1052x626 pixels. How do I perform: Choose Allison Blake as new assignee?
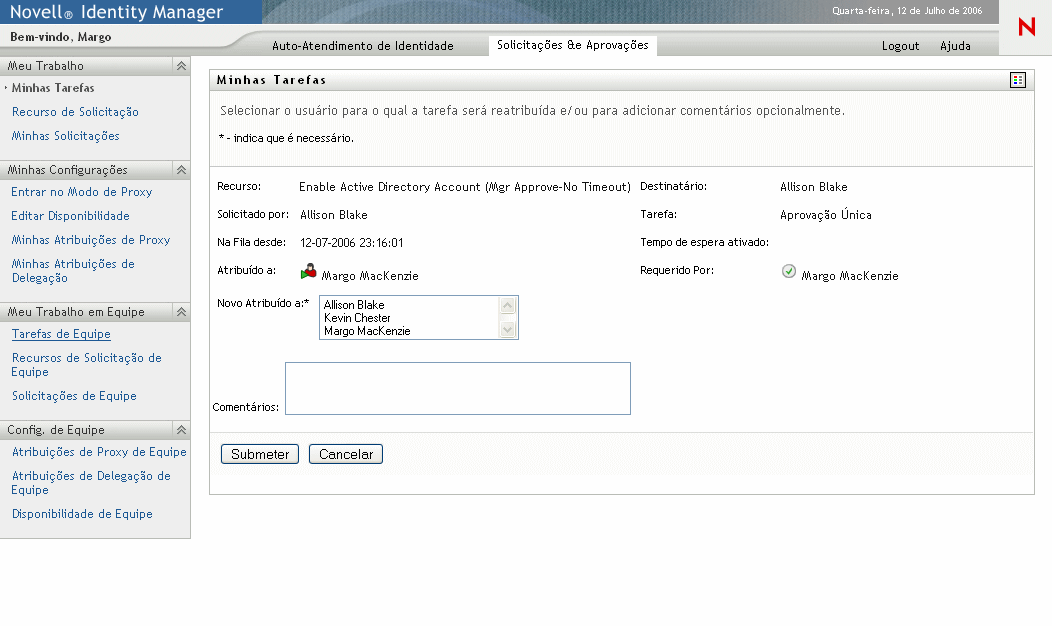(x=354, y=305)
